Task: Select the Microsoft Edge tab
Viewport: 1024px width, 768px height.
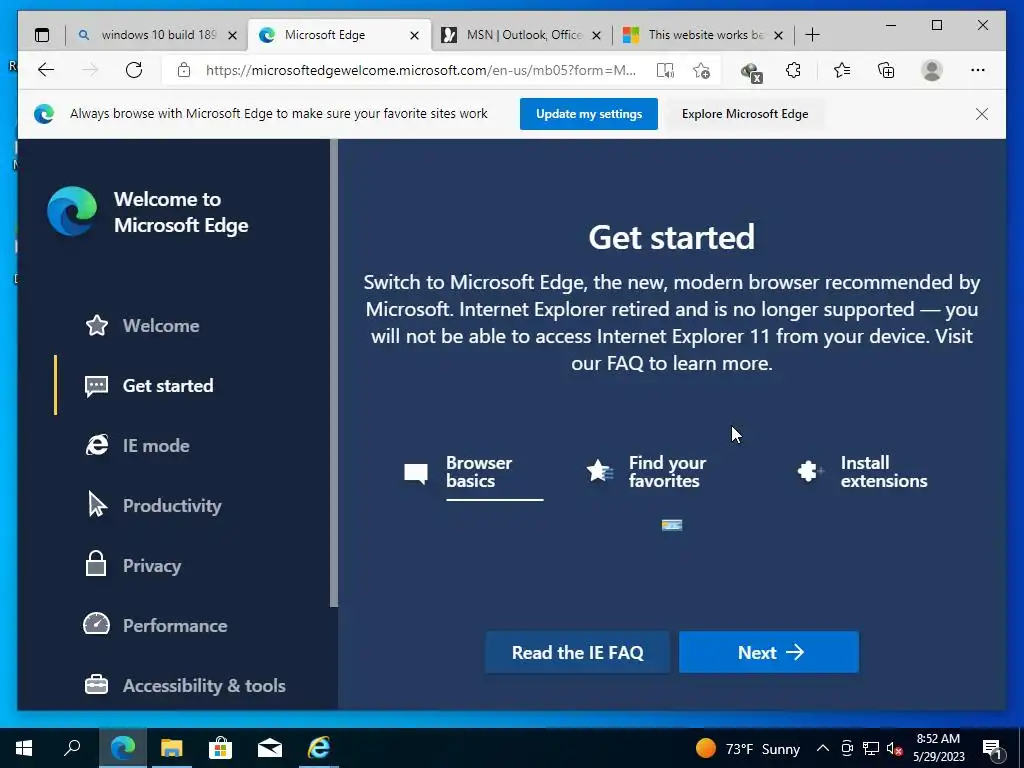Action: [x=339, y=35]
